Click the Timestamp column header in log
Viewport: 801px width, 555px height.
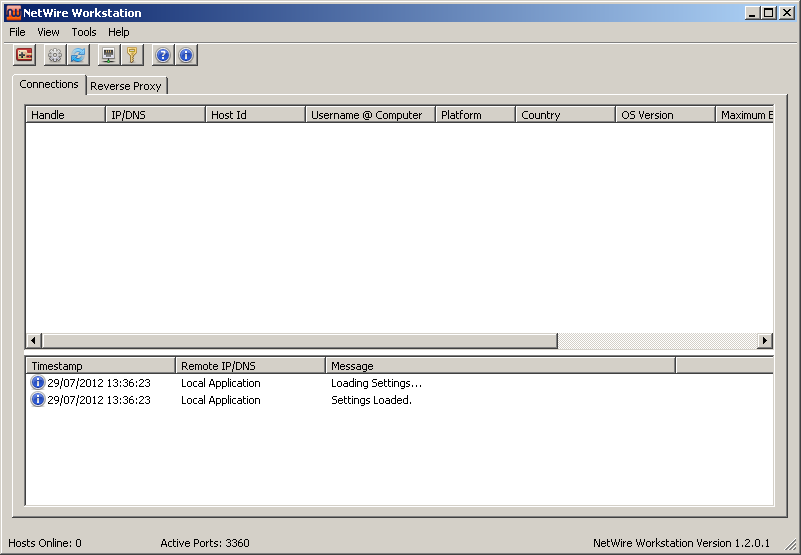tap(100, 365)
